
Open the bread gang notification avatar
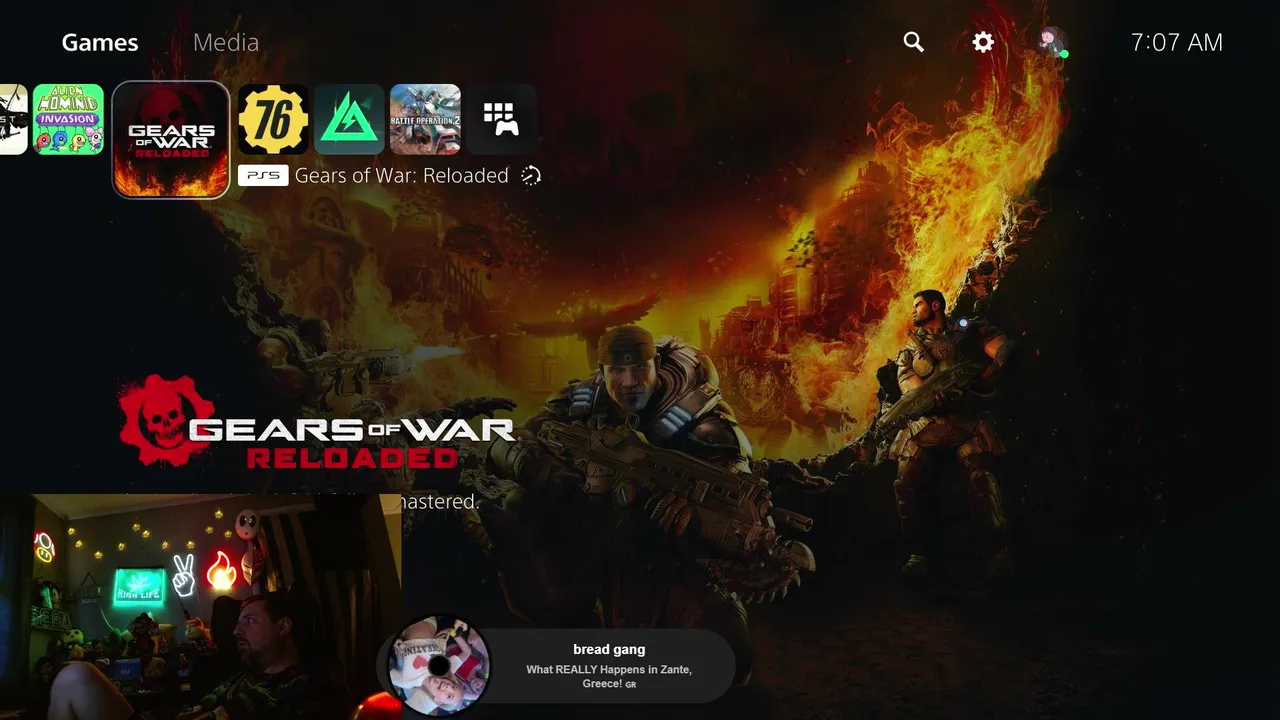point(438,665)
